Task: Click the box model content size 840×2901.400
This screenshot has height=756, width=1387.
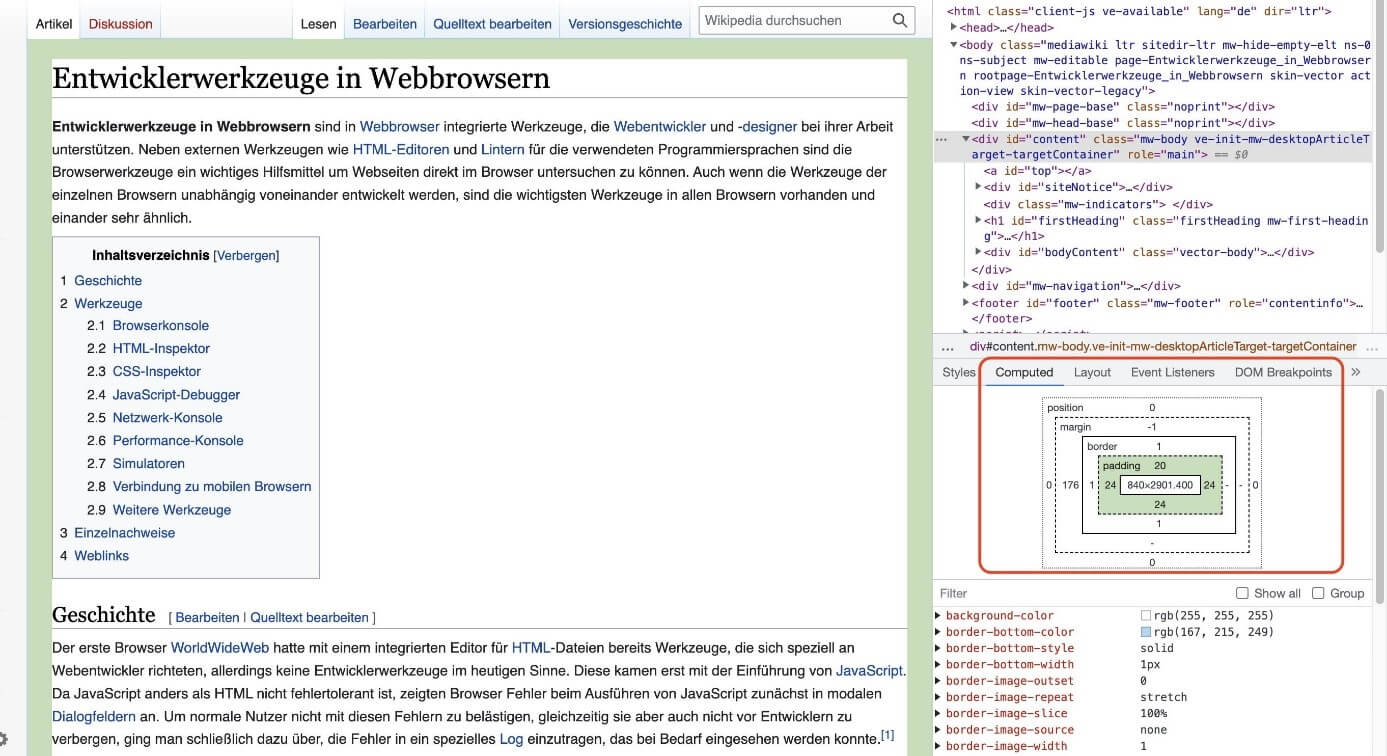Action: pos(1160,485)
